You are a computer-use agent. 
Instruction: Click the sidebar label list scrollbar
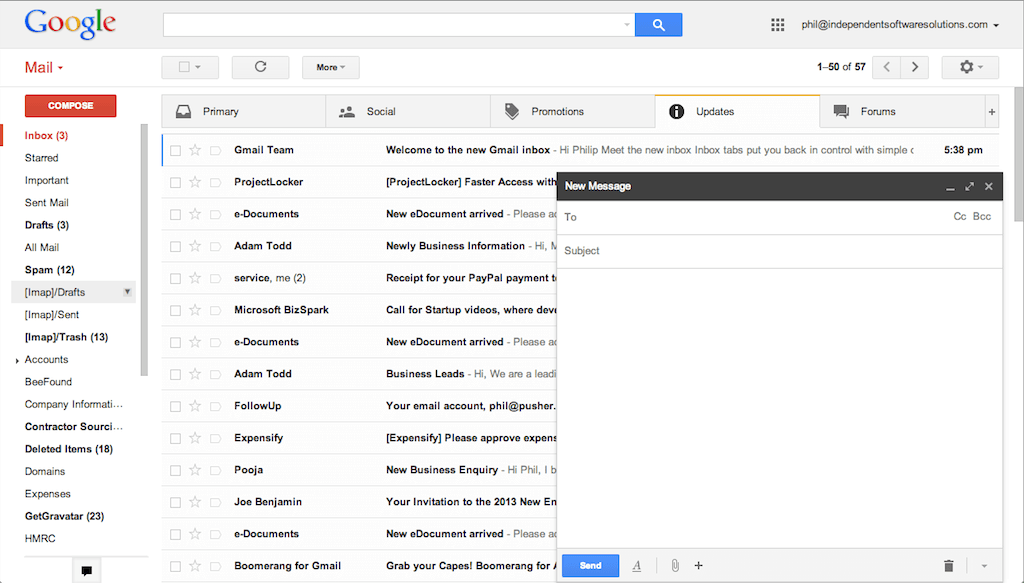click(144, 250)
